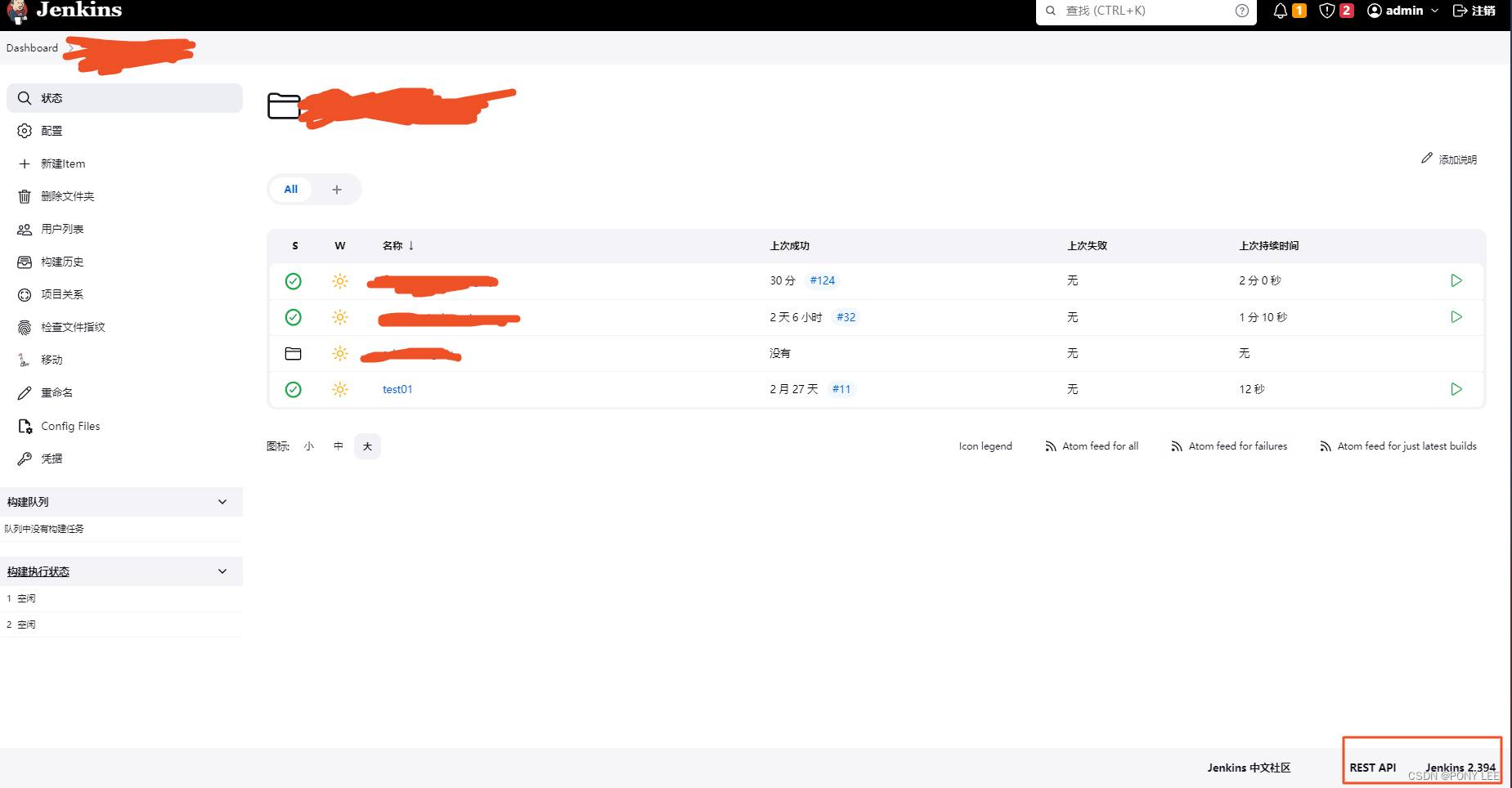Screen dimensions: 1512x788
Task: Switch icon size to 小
Action: (x=309, y=446)
